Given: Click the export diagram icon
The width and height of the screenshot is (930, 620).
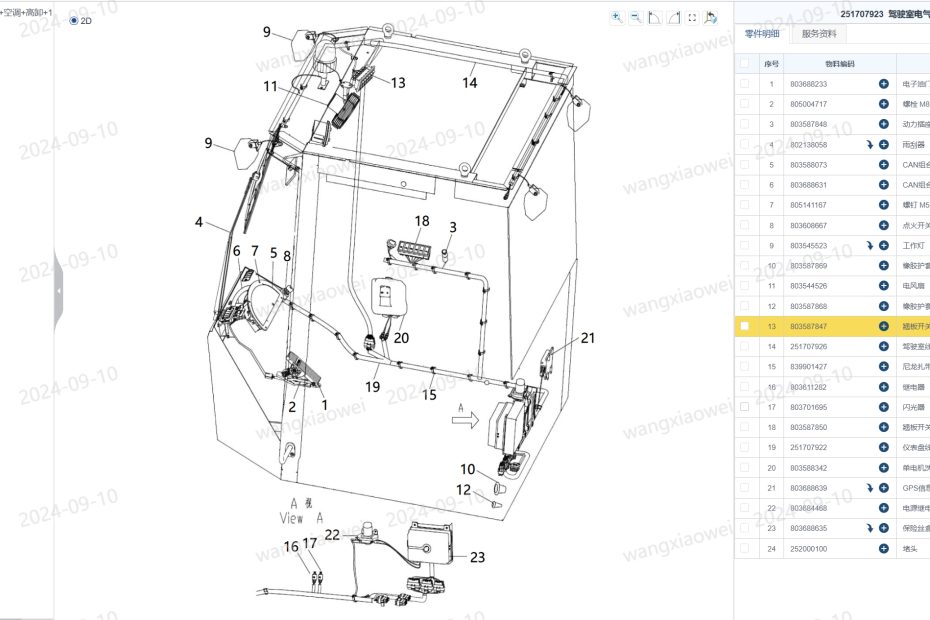Looking at the screenshot, I should 711,17.
